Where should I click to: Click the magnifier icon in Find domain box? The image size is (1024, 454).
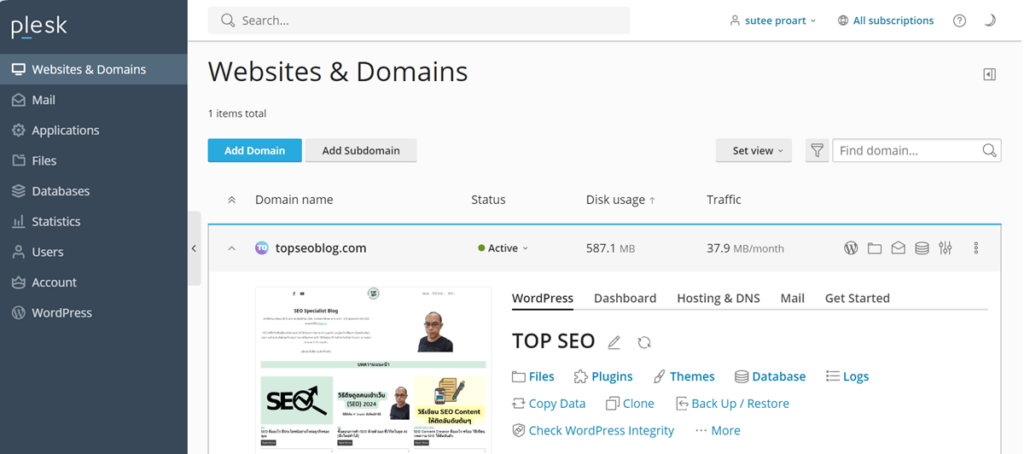point(989,151)
